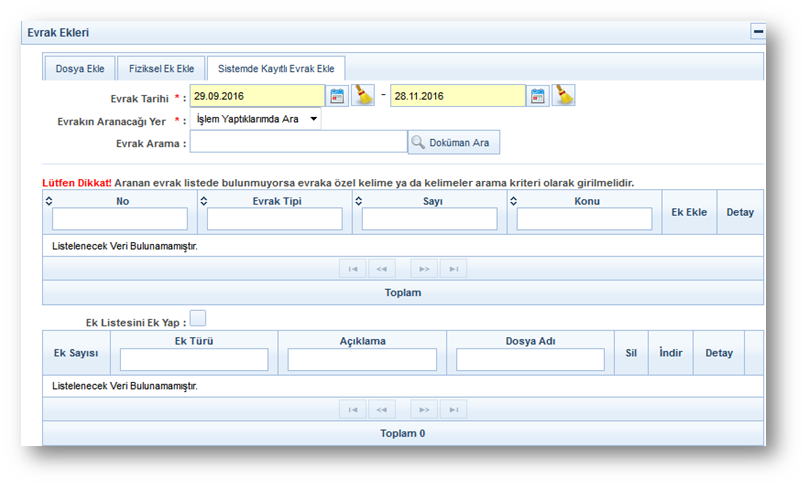The width and height of the screenshot is (808, 488).
Task: Collapse the Evrak Ekleri panel
Action: [x=758, y=32]
